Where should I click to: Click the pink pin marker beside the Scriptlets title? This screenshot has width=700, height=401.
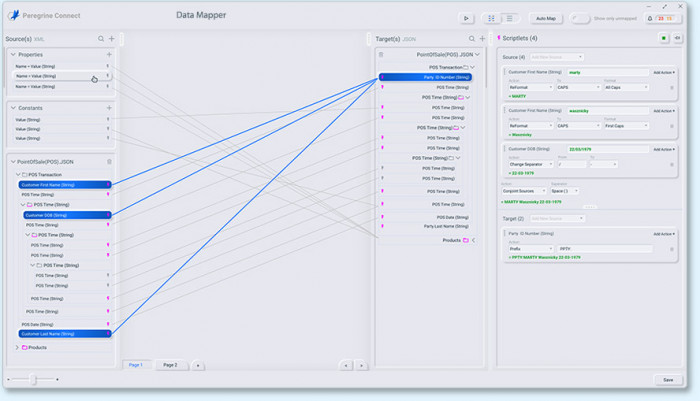point(499,38)
